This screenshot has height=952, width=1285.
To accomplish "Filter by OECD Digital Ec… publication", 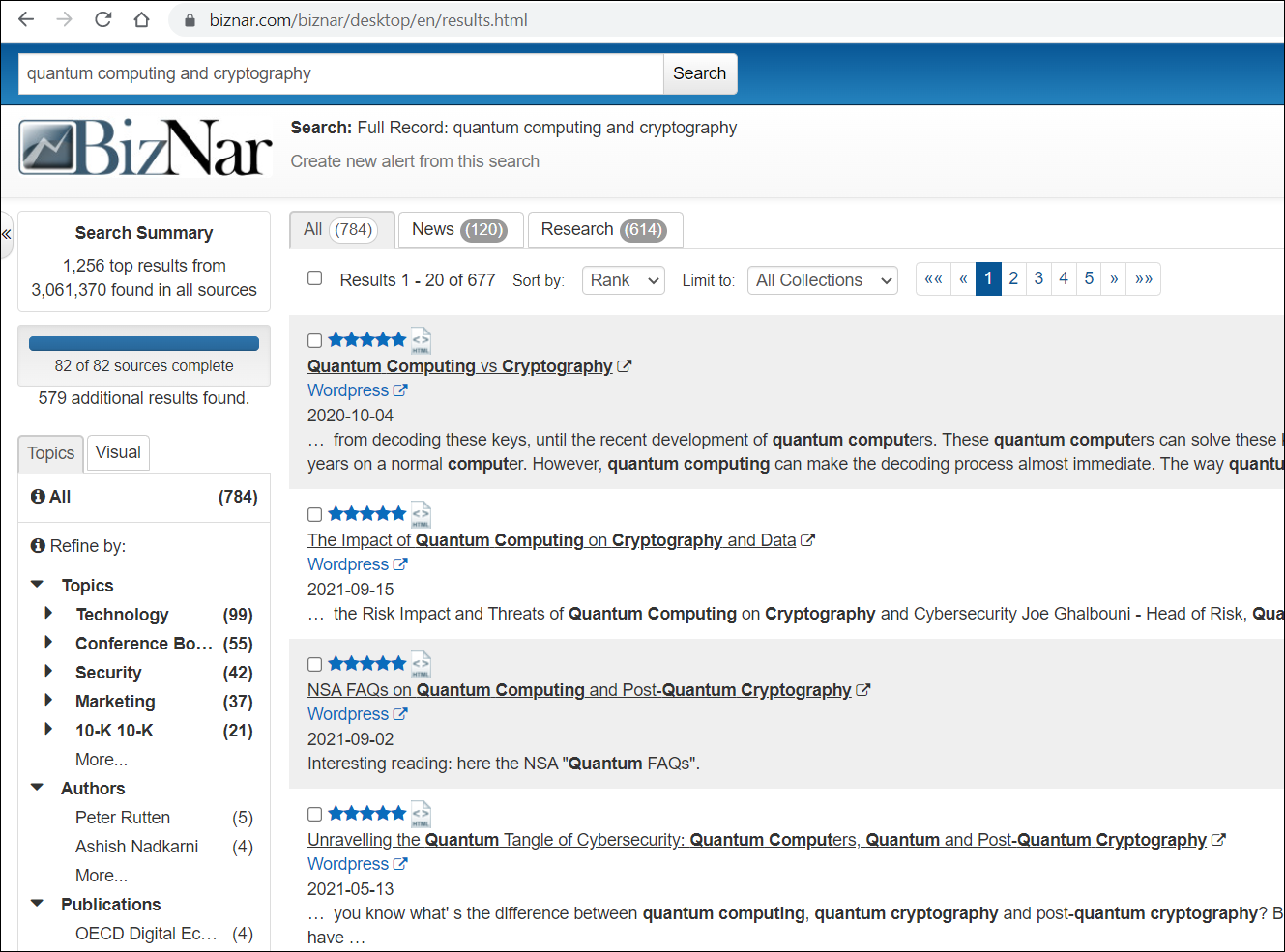I will coord(146,934).
